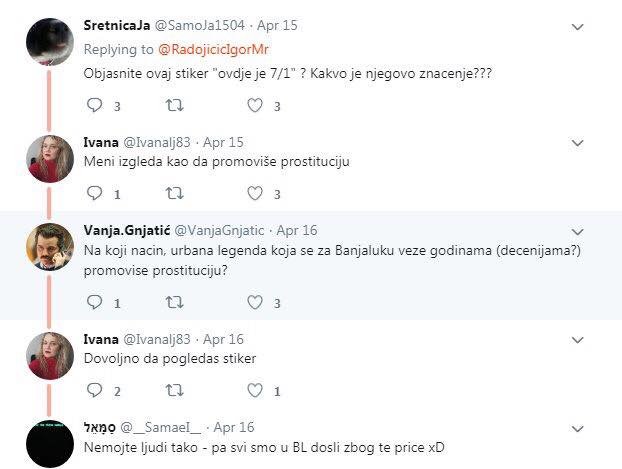Like Ivana's Apr 16 tweet

[254, 390]
